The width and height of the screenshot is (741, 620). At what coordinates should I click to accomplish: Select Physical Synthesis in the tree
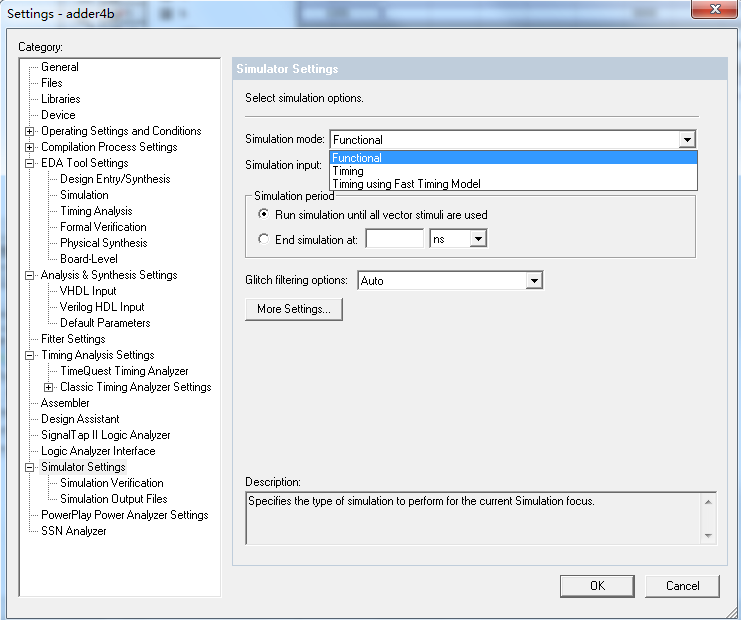pos(103,243)
